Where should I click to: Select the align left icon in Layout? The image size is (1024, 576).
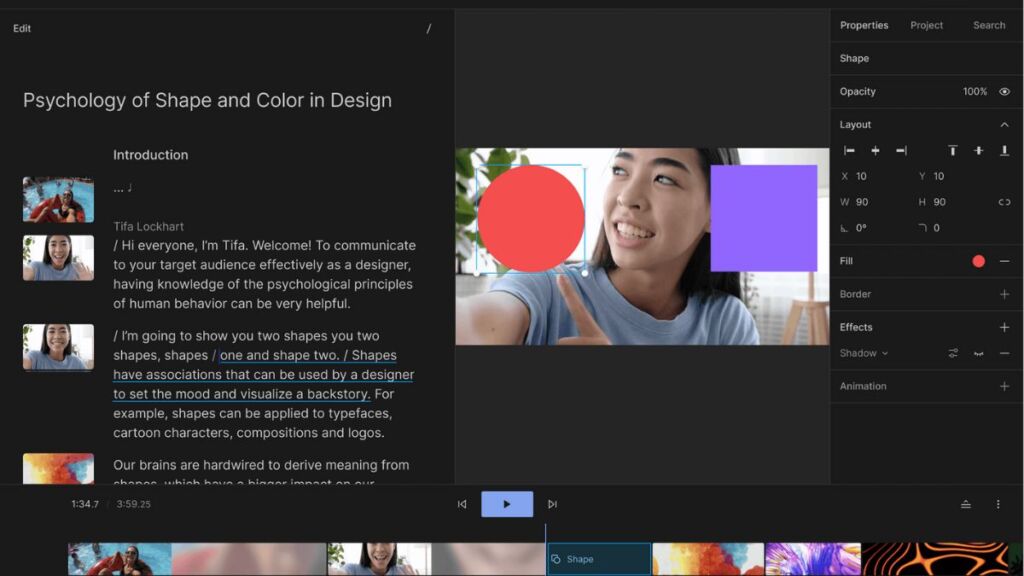pyautogui.click(x=848, y=150)
